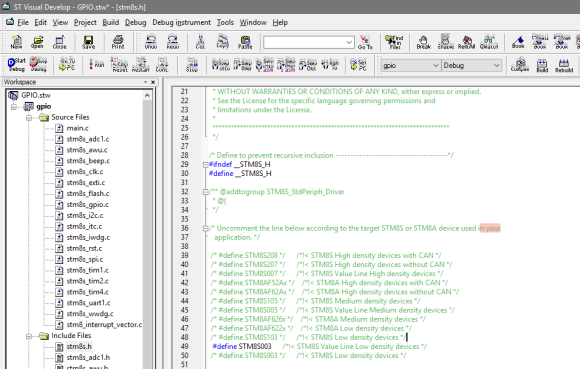Fold the comment block at line 36
Screen dimensions: 580x369
(205, 228)
